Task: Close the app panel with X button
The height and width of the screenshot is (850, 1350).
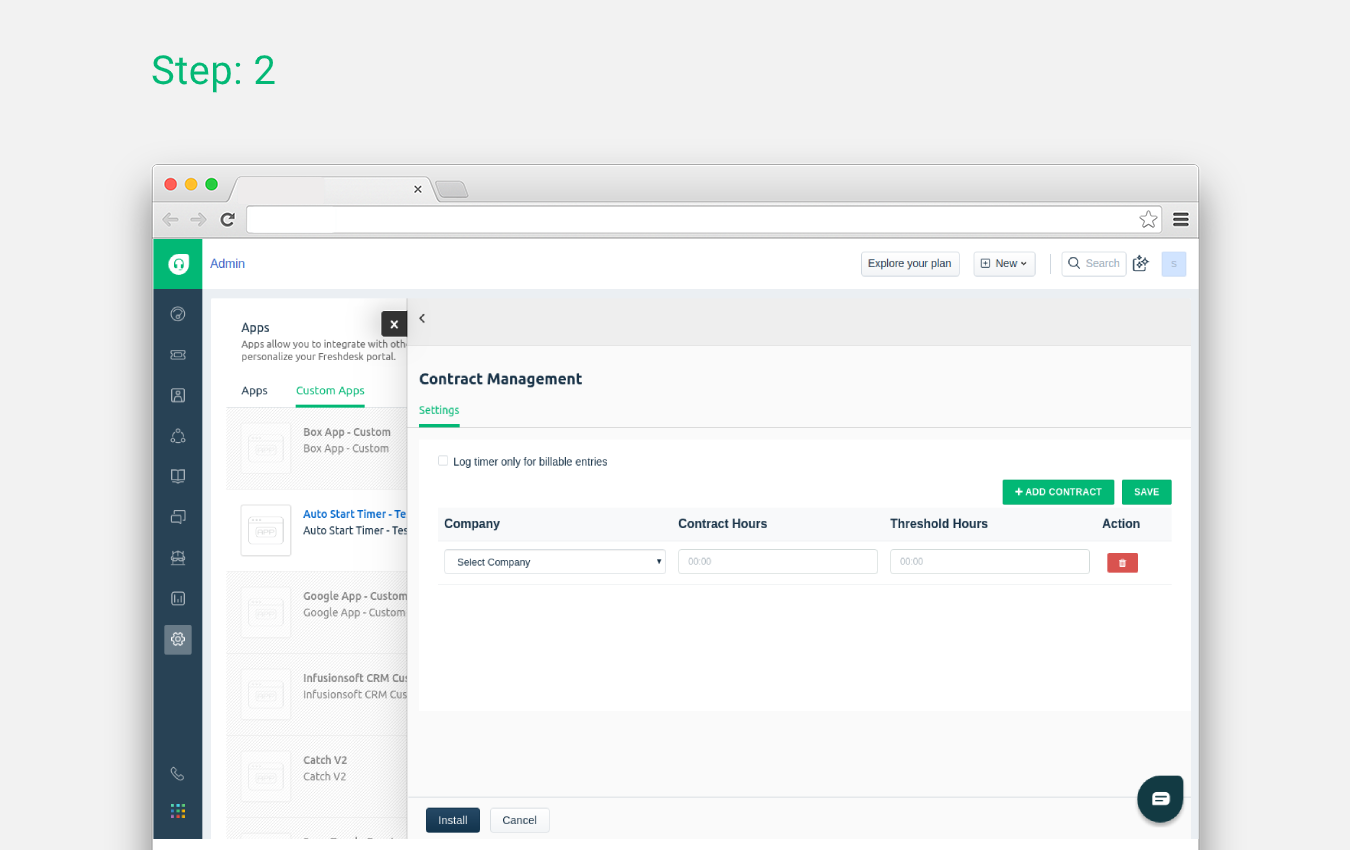Action: tap(394, 324)
